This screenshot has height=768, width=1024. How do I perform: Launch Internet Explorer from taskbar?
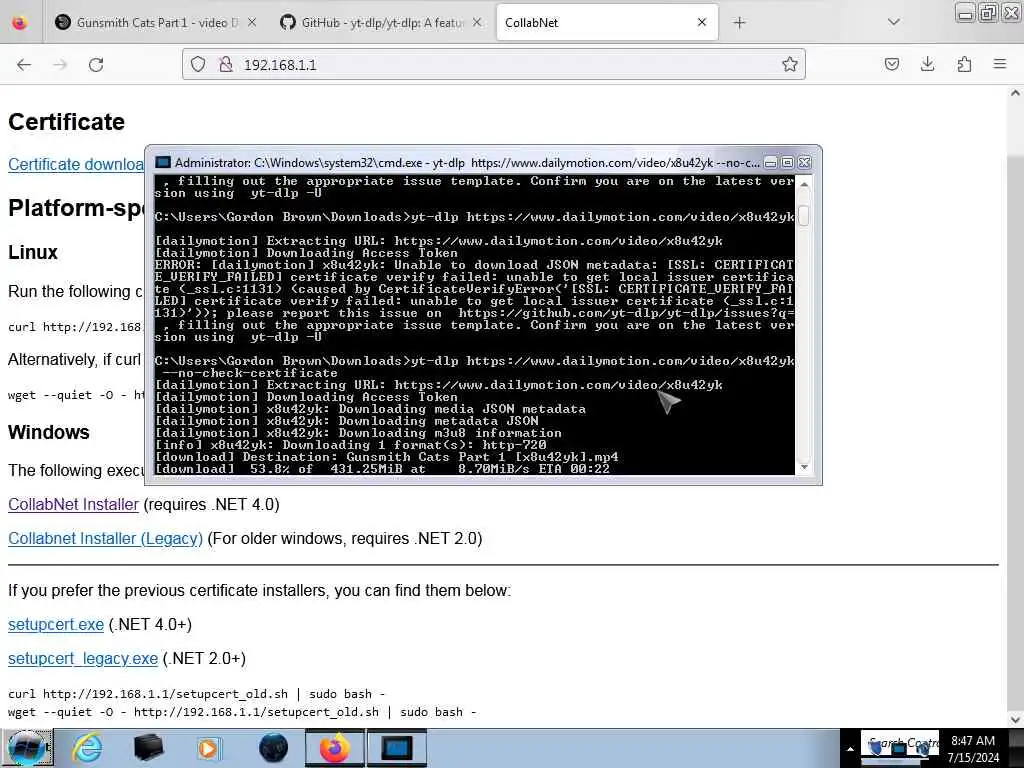point(86,748)
